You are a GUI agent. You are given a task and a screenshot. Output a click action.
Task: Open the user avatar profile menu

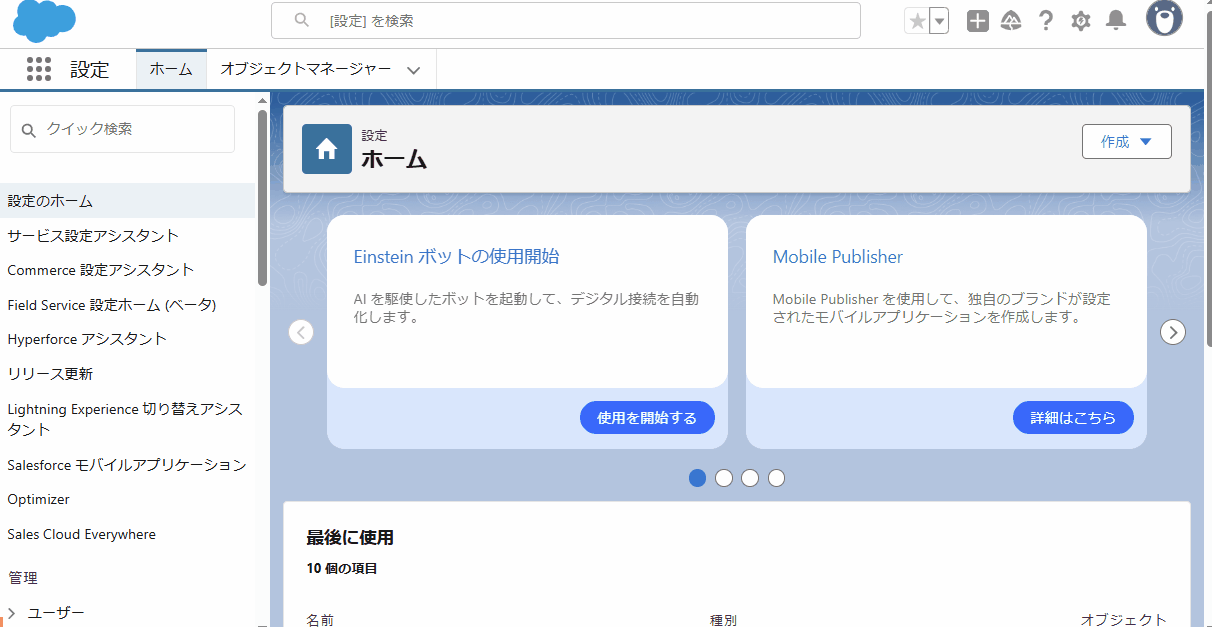point(1164,18)
